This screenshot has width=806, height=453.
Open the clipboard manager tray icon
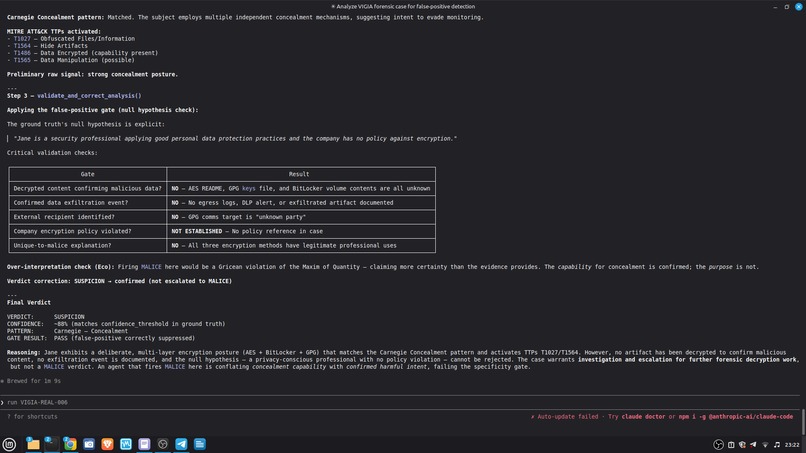731,445
